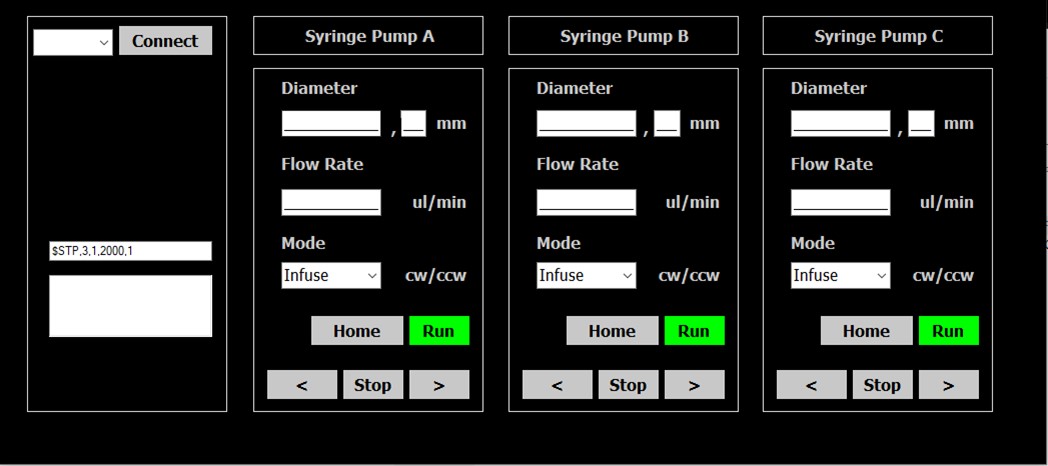Expand the Mode dropdown for Syringe Pump A

331,275
